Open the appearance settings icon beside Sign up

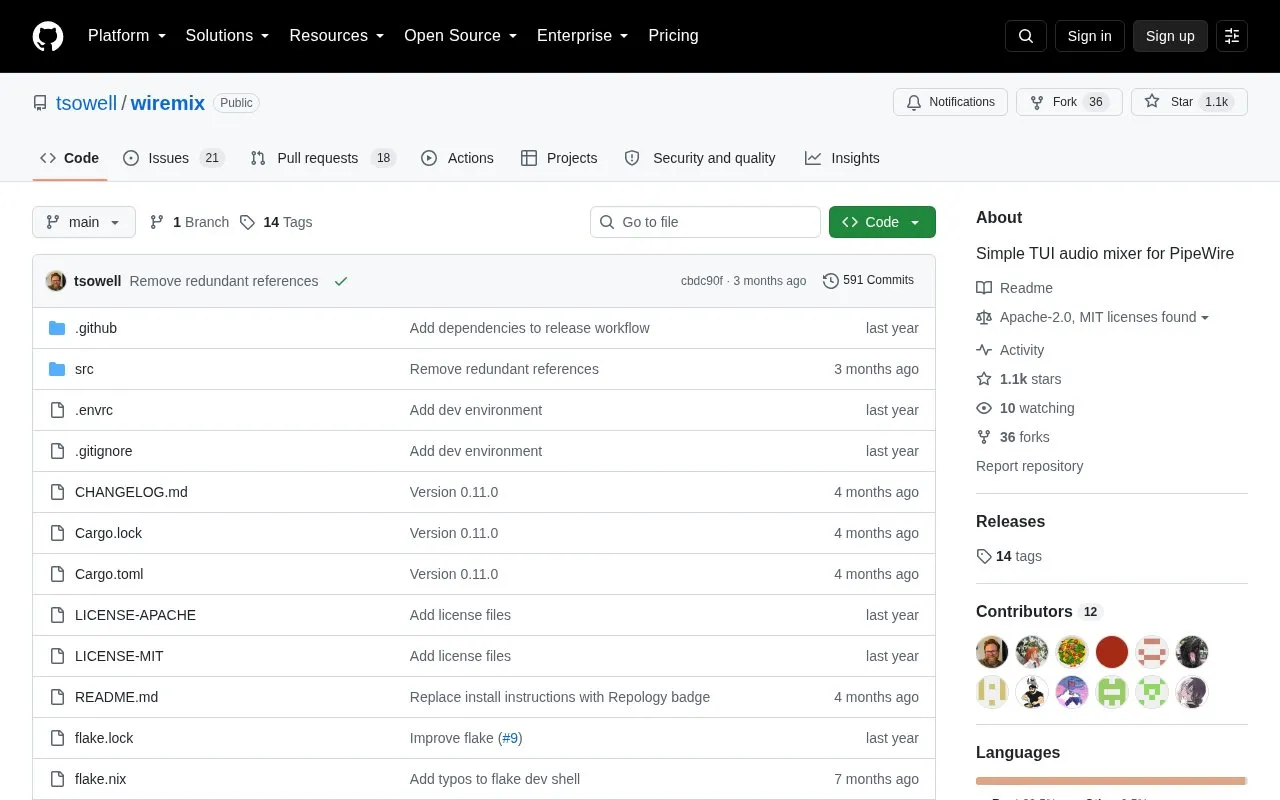(1232, 36)
